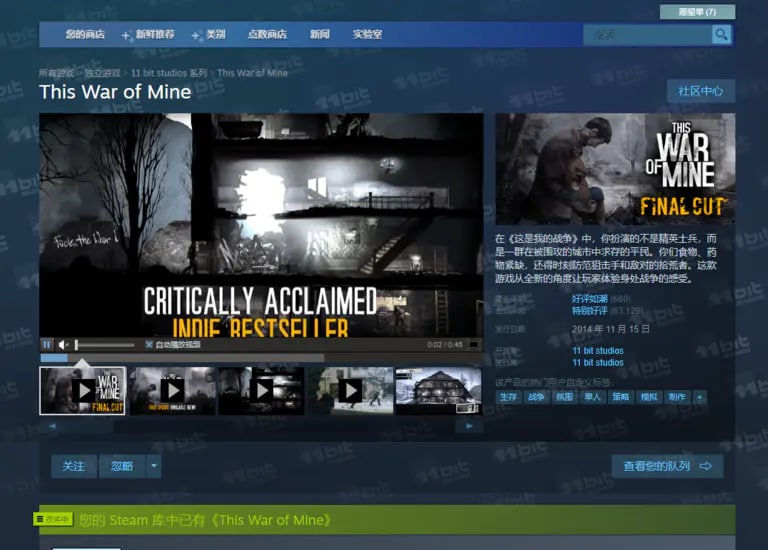The width and height of the screenshot is (768, 550).
Task: Click the video time display 0:02 / 0:45
Action: (x=445, y=345)
